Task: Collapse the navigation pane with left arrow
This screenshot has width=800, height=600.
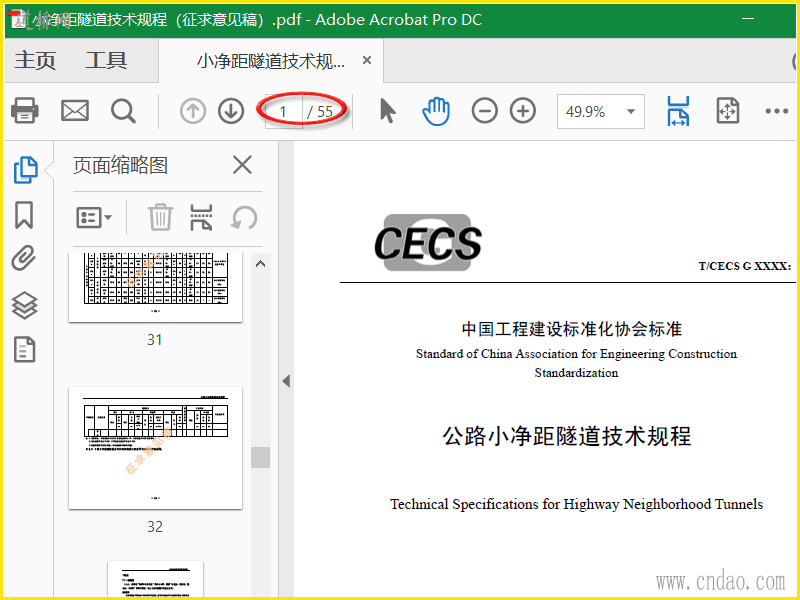Action: 286,381
